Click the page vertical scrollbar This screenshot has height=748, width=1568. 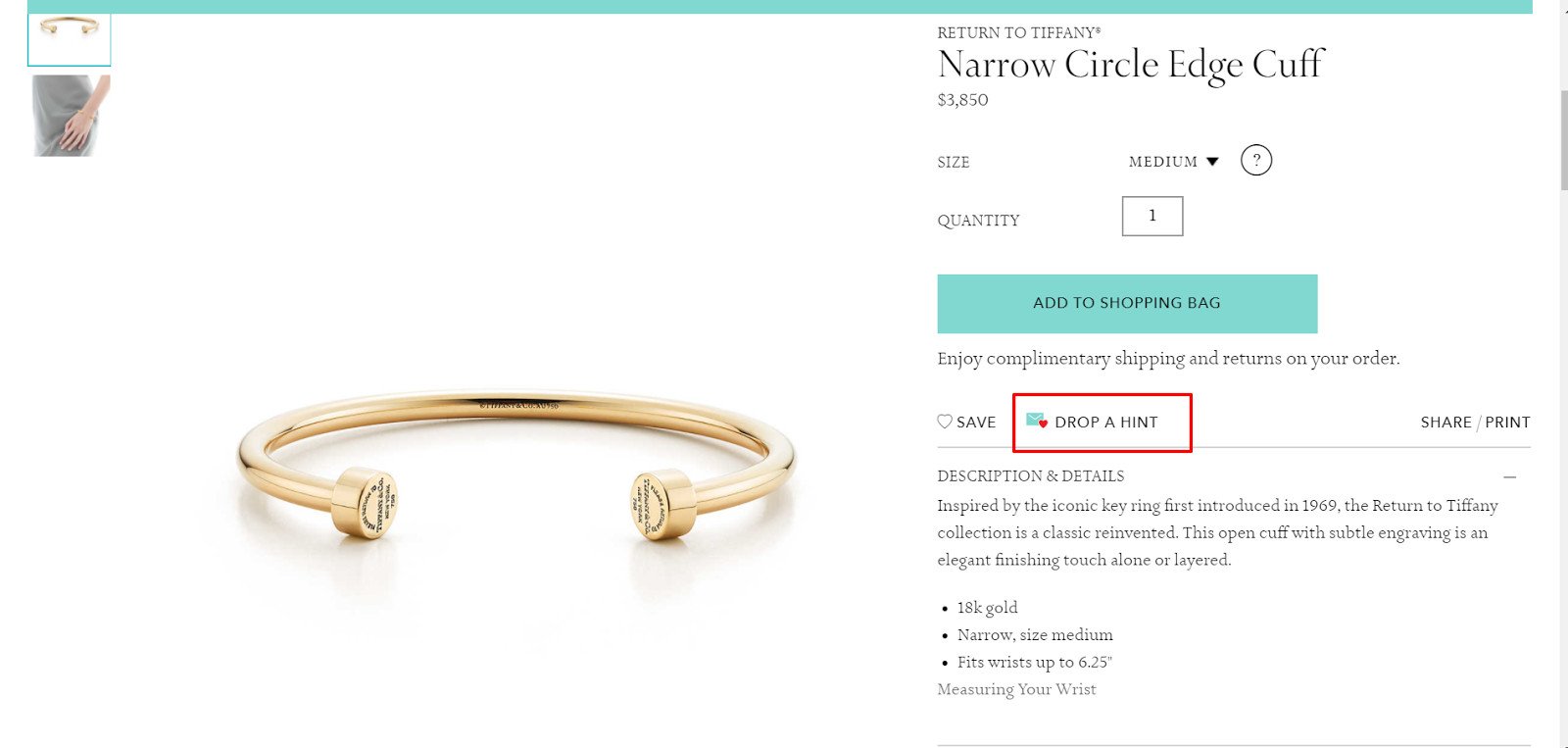(1563, 137)
